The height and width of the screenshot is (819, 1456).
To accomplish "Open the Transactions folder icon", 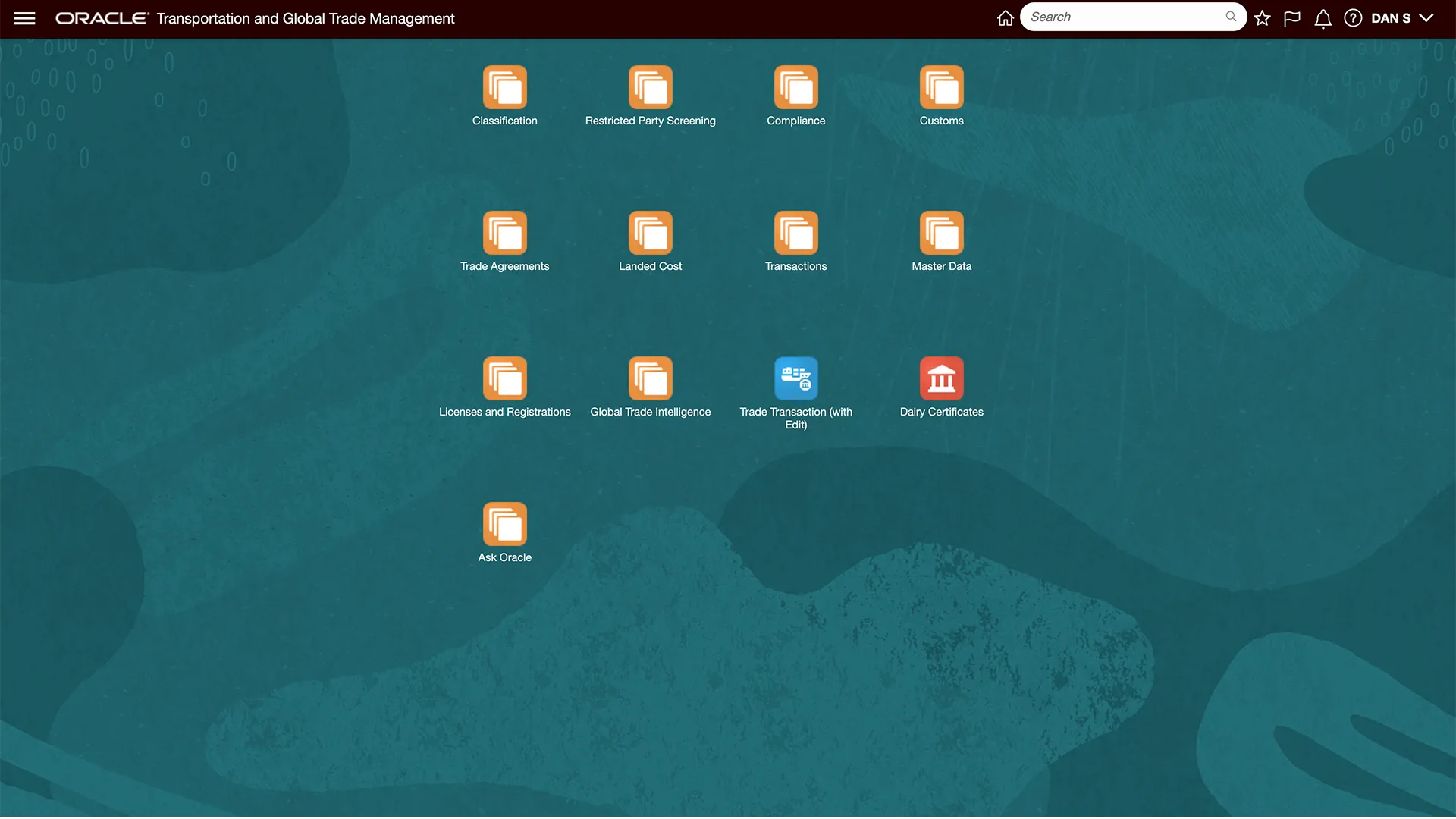I will (x=795, y=233).
